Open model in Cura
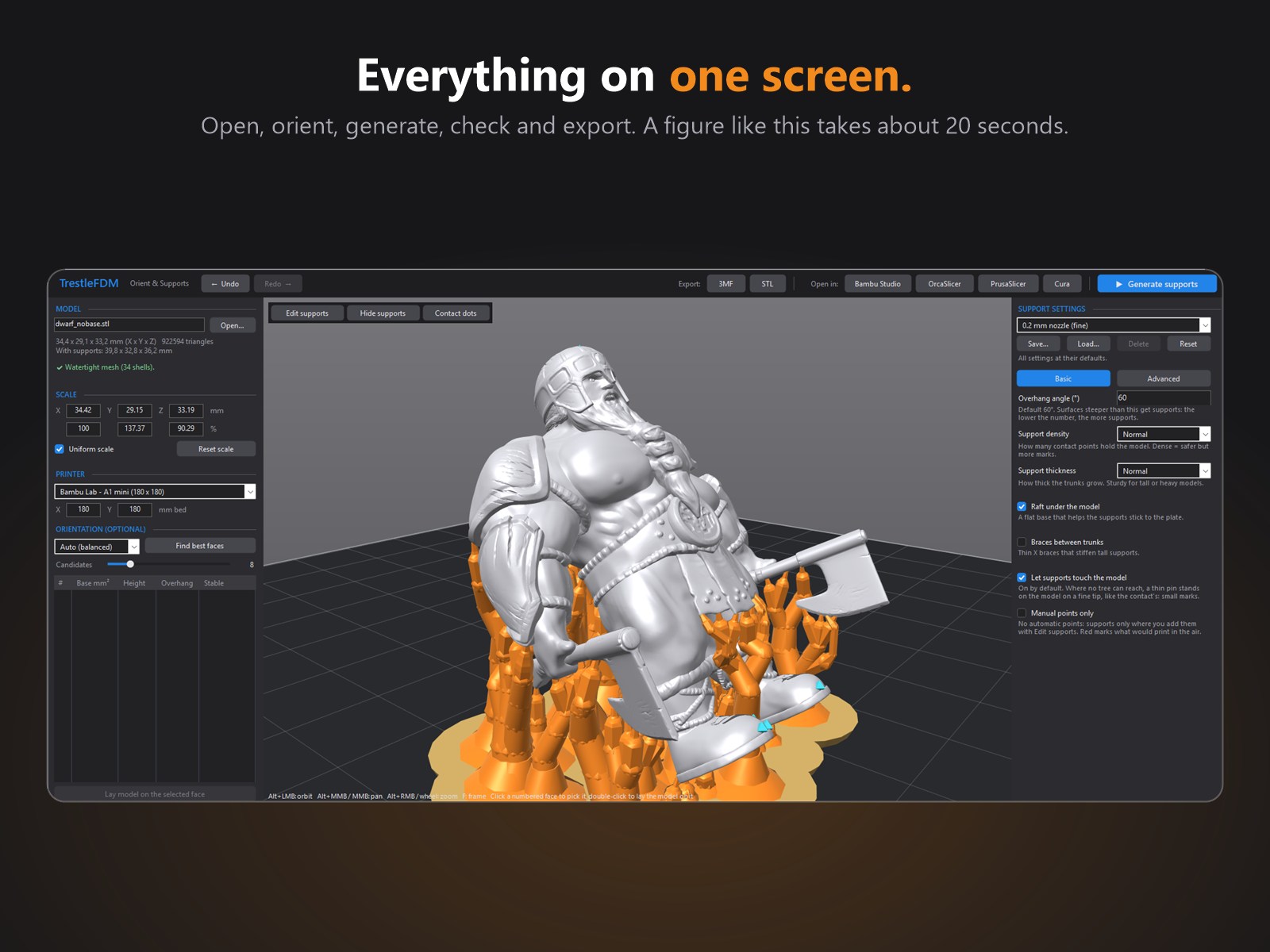This screenshot has height=952, width=1270. [x=1062, y=284]
